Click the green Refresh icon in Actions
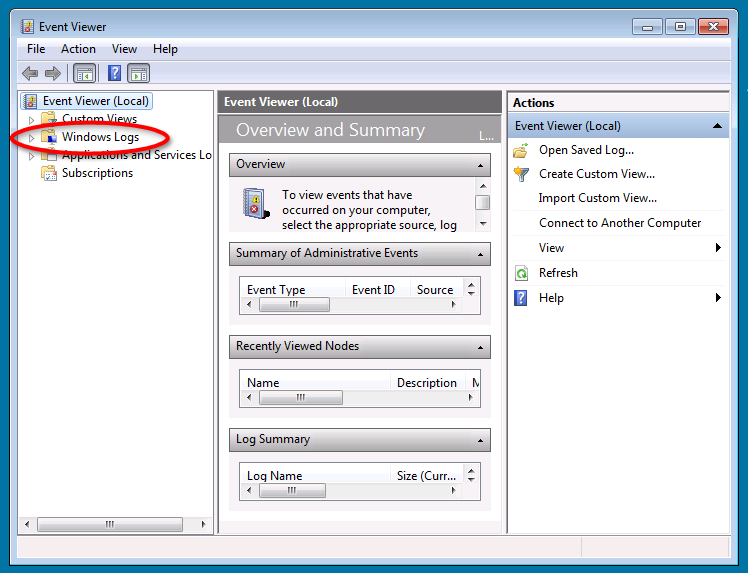 (x=521, y=273)
